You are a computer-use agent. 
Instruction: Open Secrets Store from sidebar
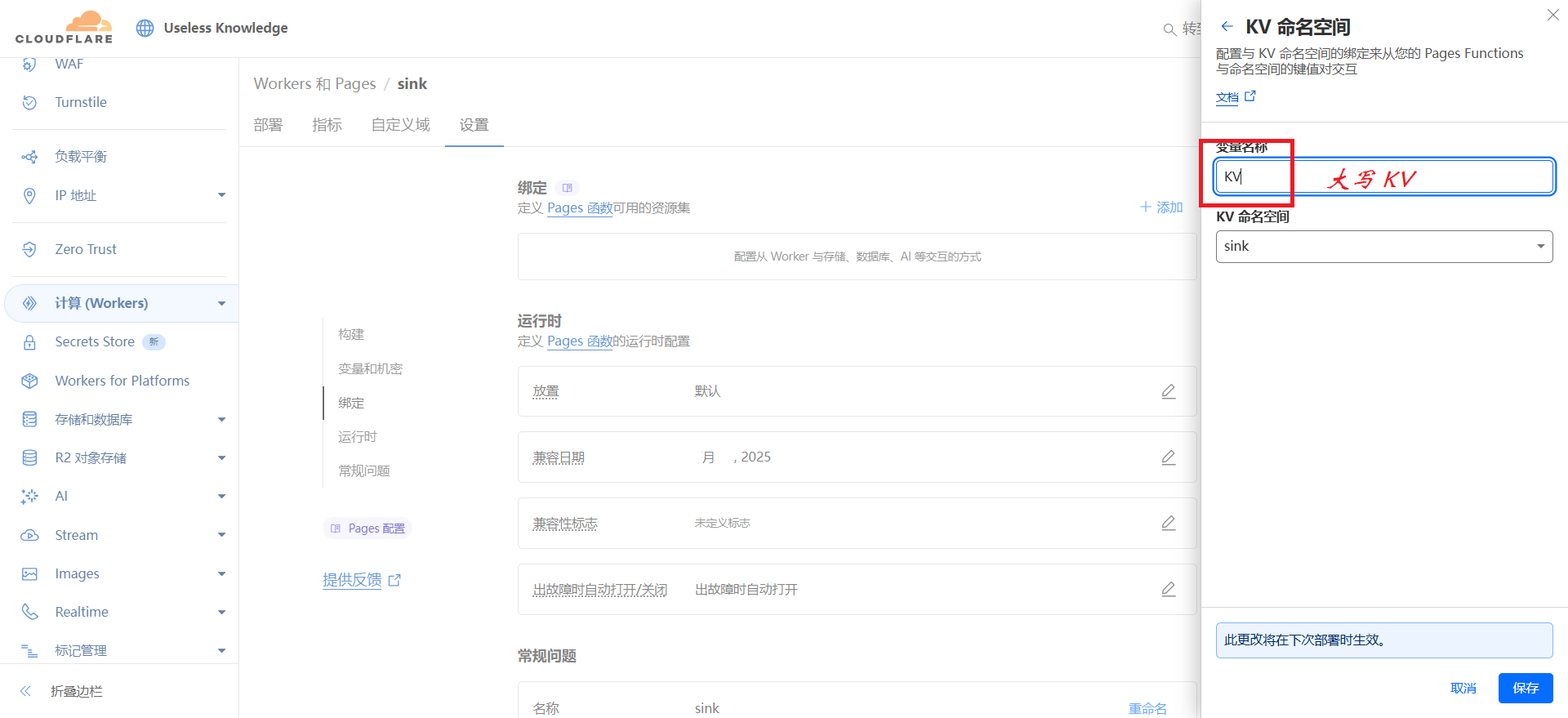pos(95,341)
